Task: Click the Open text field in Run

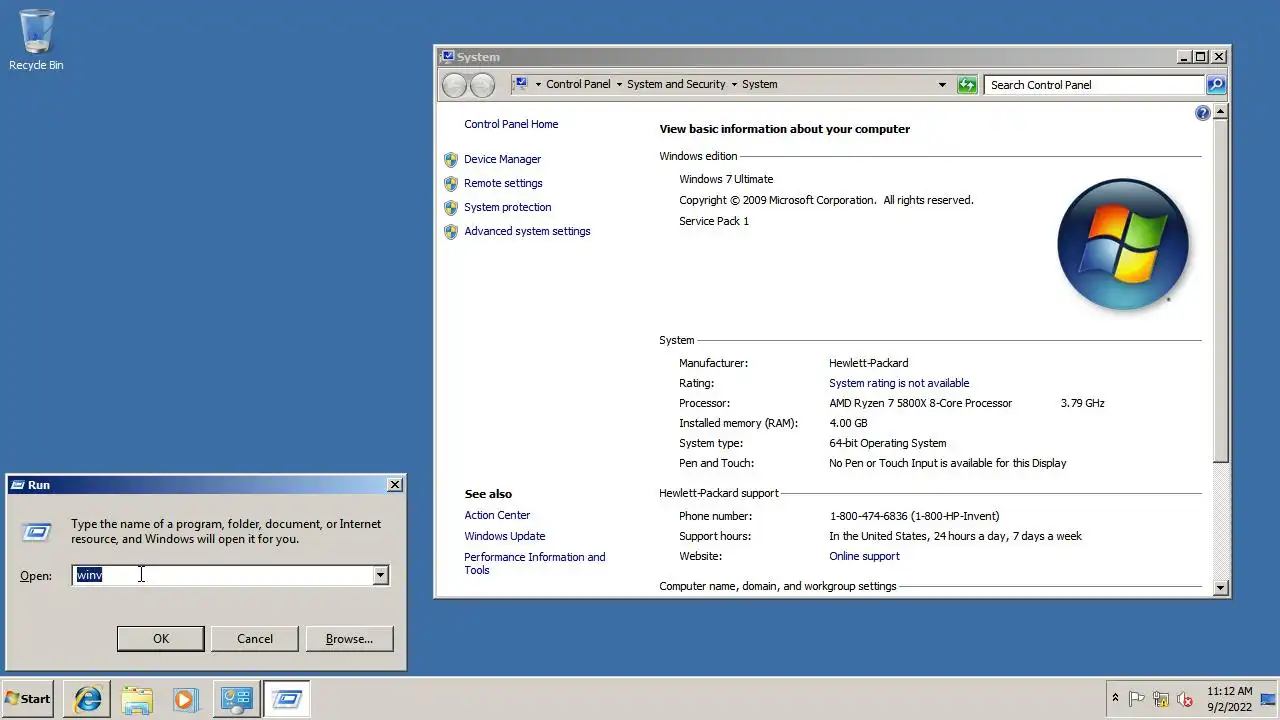Action: click(224, 575)
